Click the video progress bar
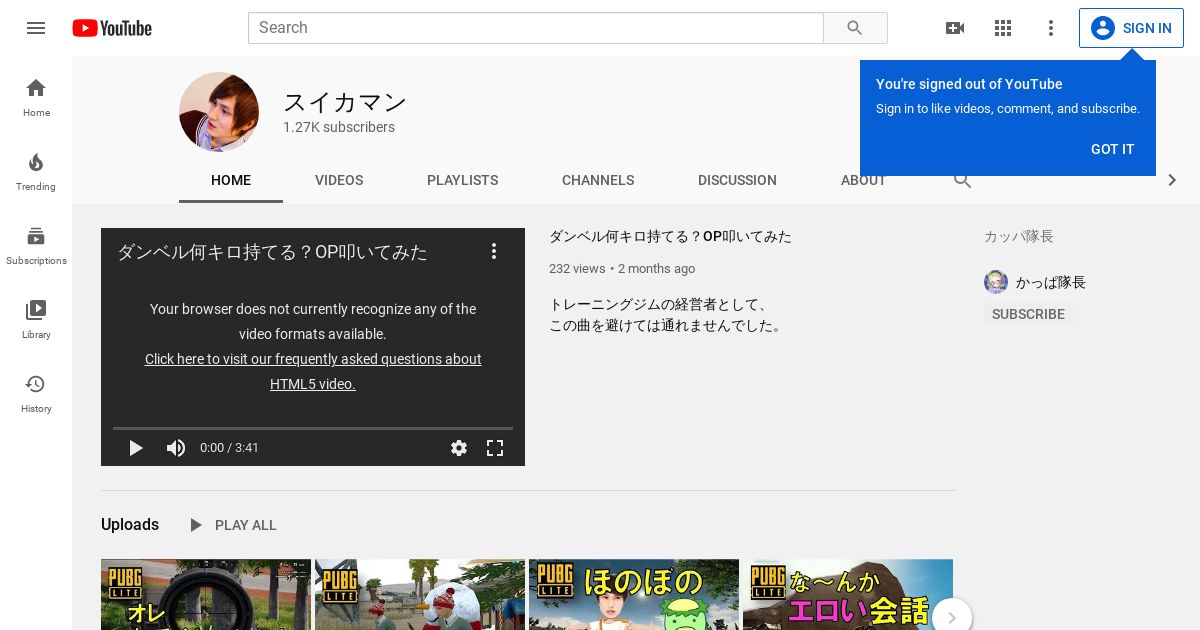The image size is (1200, 630). coord(313,428)
